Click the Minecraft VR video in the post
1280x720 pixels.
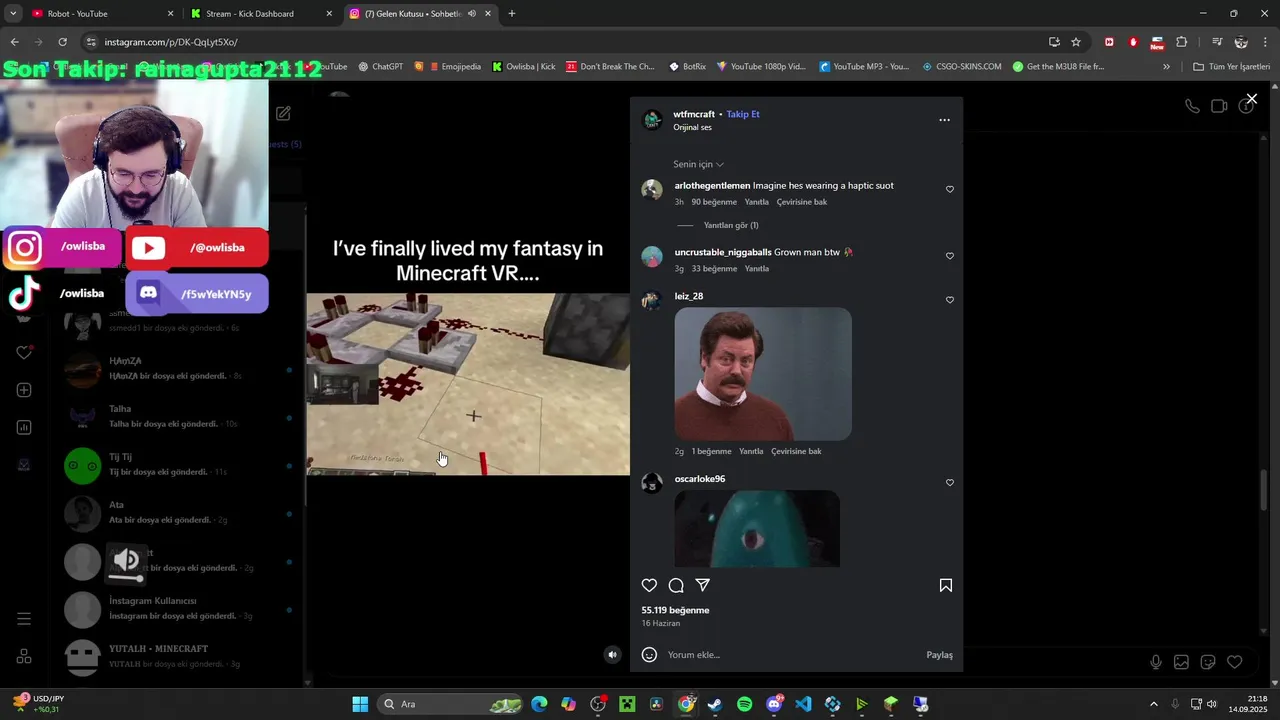click(468, 384)
